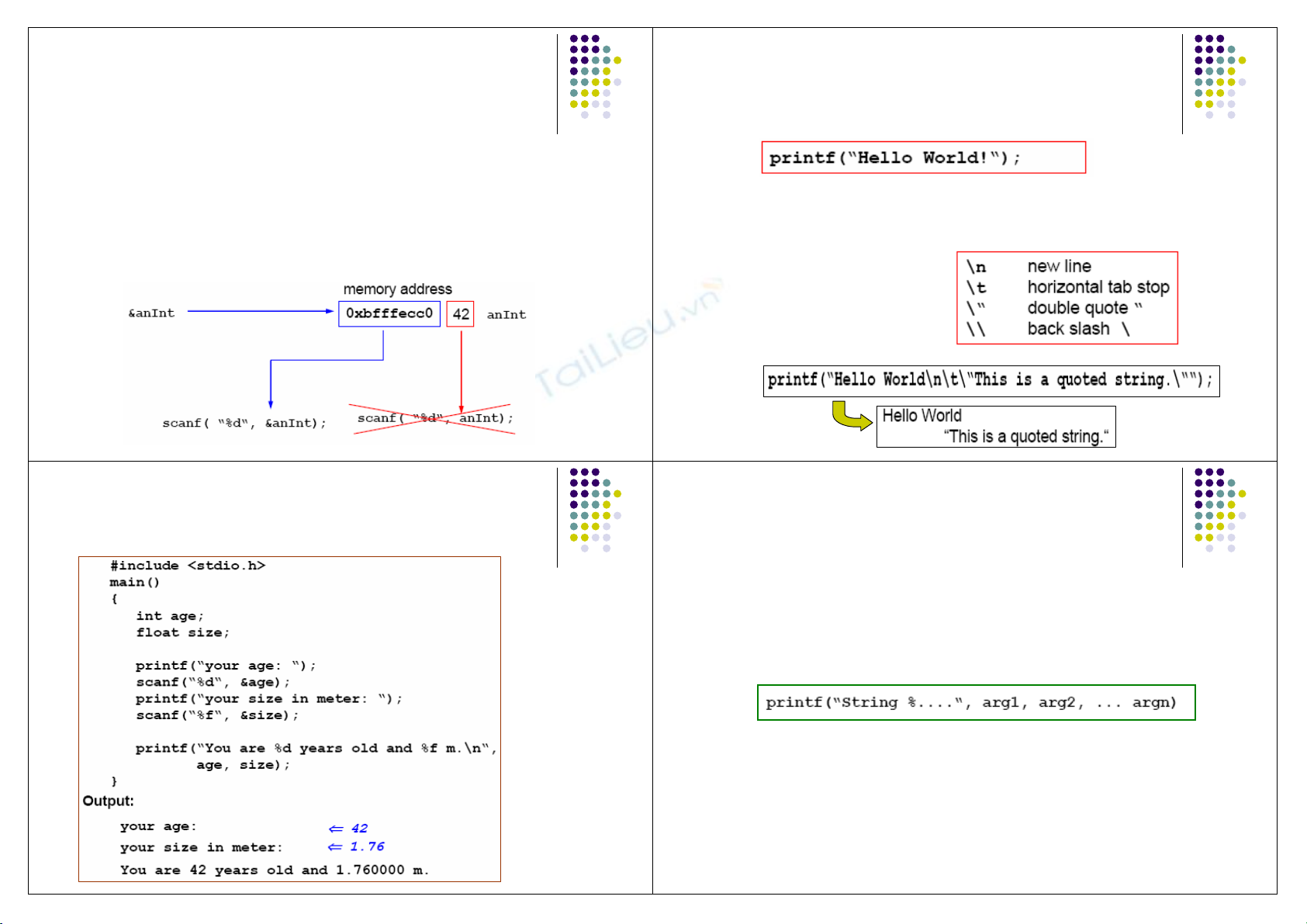Click the dot pattern logo on the bottom-right slide
The height and width of the screenshot is (924, 1307).
click(1219, 510)
